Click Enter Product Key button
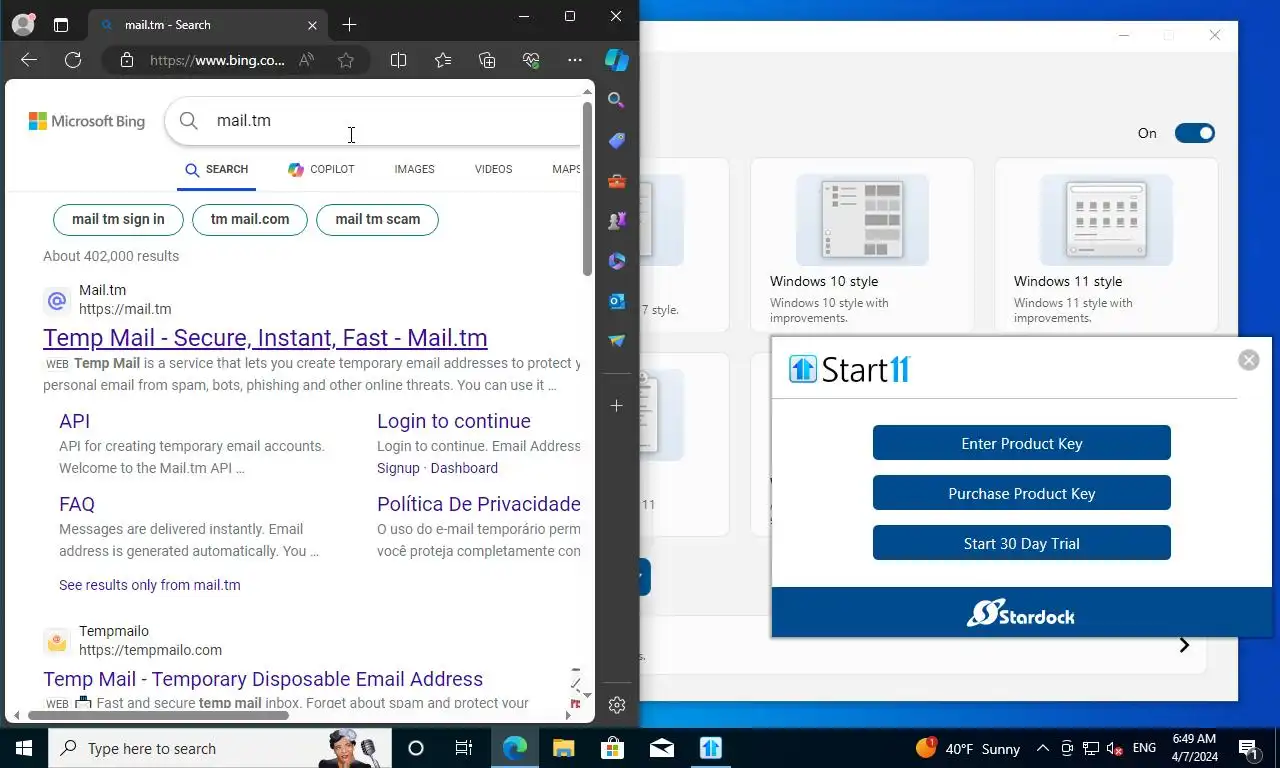 (1022, 443)
